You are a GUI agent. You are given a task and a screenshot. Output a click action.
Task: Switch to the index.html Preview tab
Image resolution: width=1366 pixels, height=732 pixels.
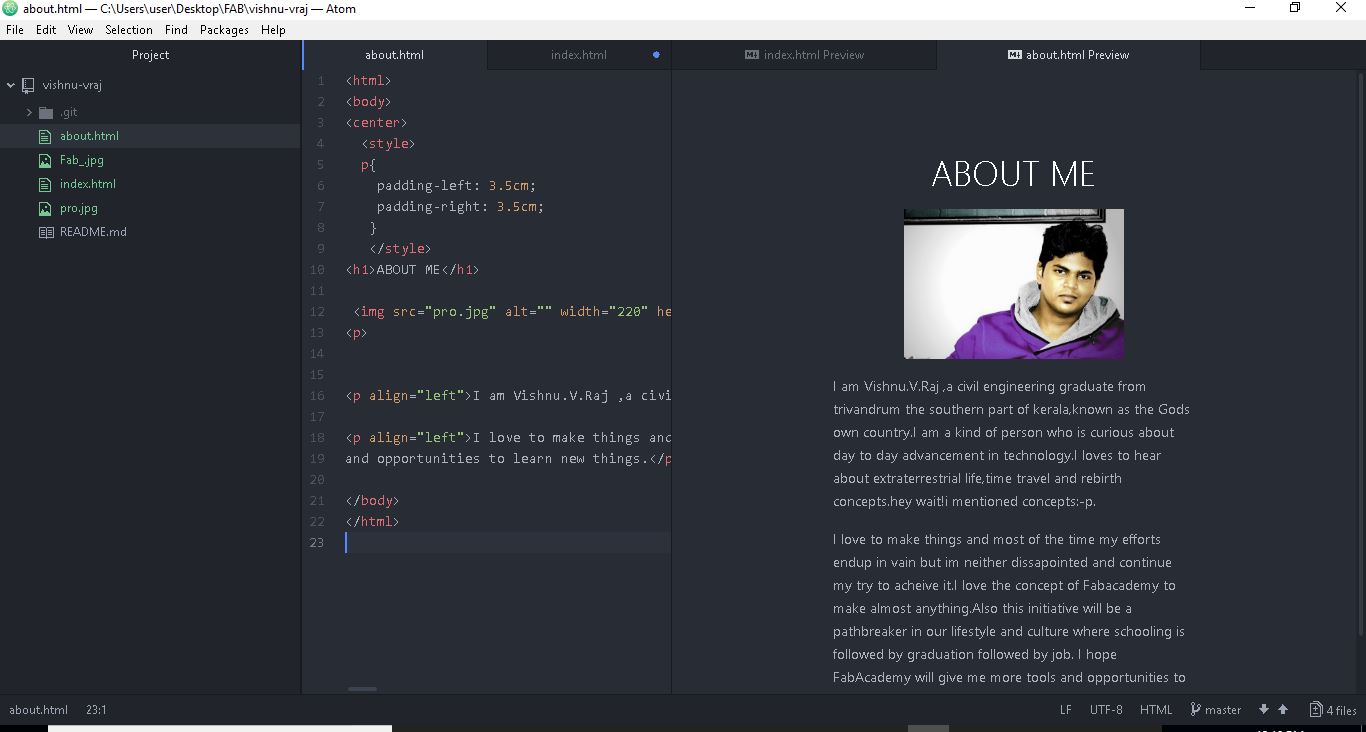pyautogui.click(x=804, y=55)
